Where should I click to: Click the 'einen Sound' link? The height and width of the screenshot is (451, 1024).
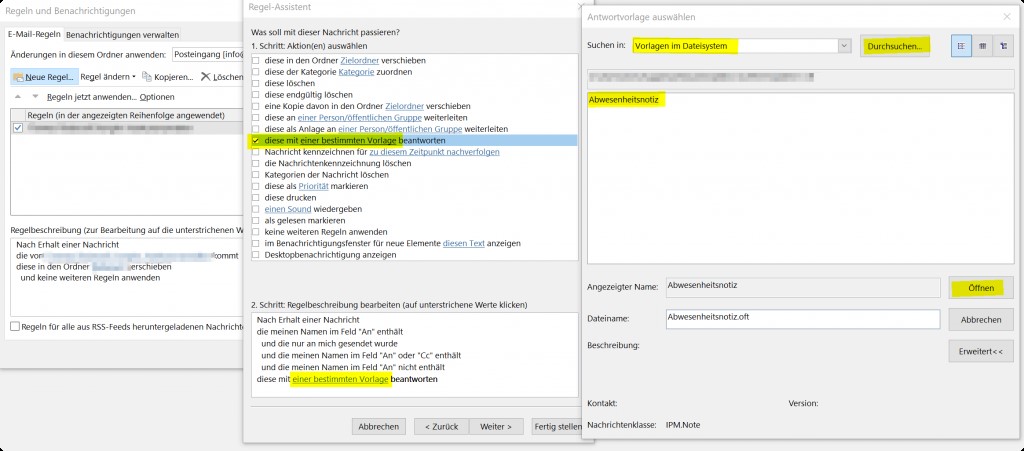click(288, 209)
